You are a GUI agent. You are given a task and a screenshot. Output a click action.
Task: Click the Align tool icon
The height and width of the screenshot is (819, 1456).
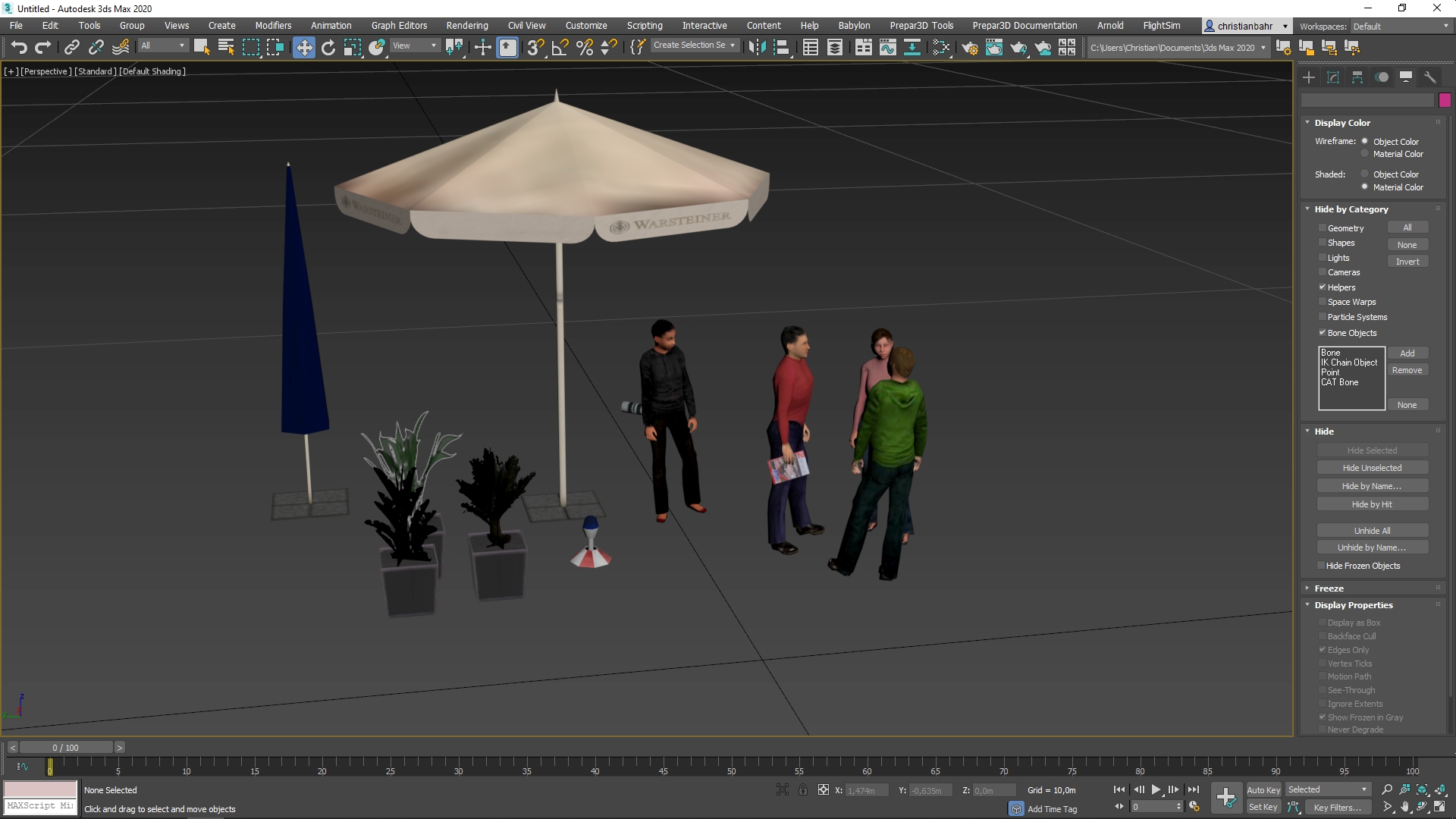click(781, 48)
